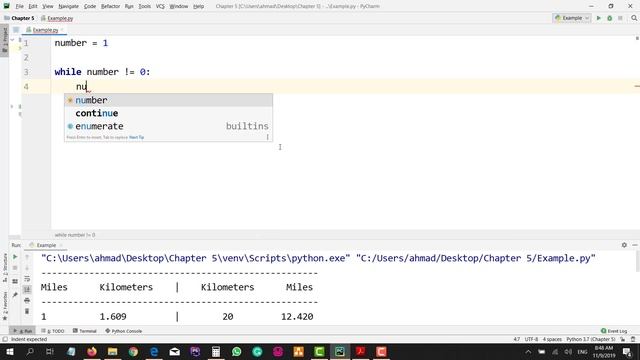Image resolution: width=640 pixels, height=360 pixels.
Task: Change the 4 spaces indent setting
Action: coord(552,339)
